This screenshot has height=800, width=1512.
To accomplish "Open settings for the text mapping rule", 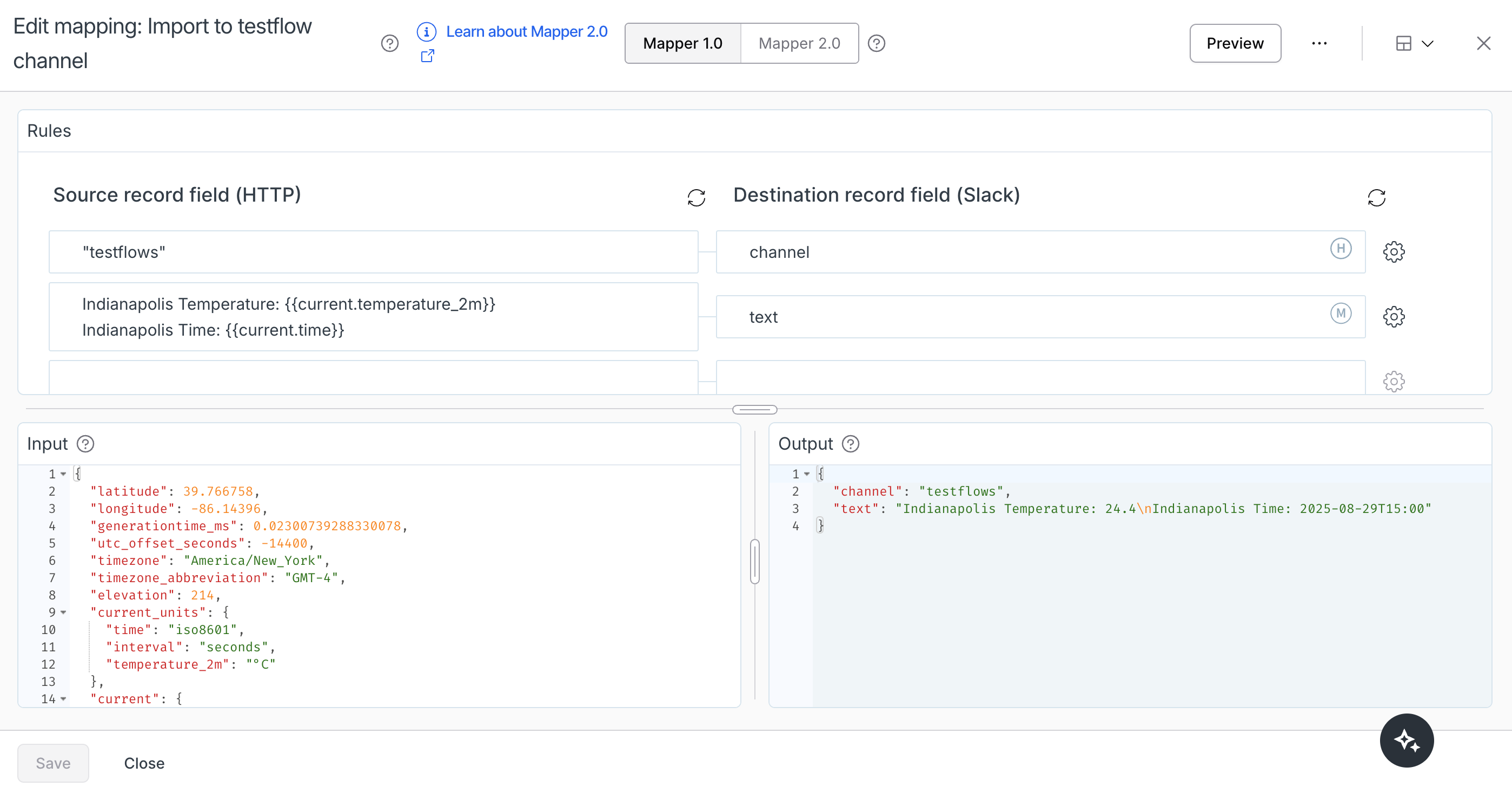I will [1394, 316].
